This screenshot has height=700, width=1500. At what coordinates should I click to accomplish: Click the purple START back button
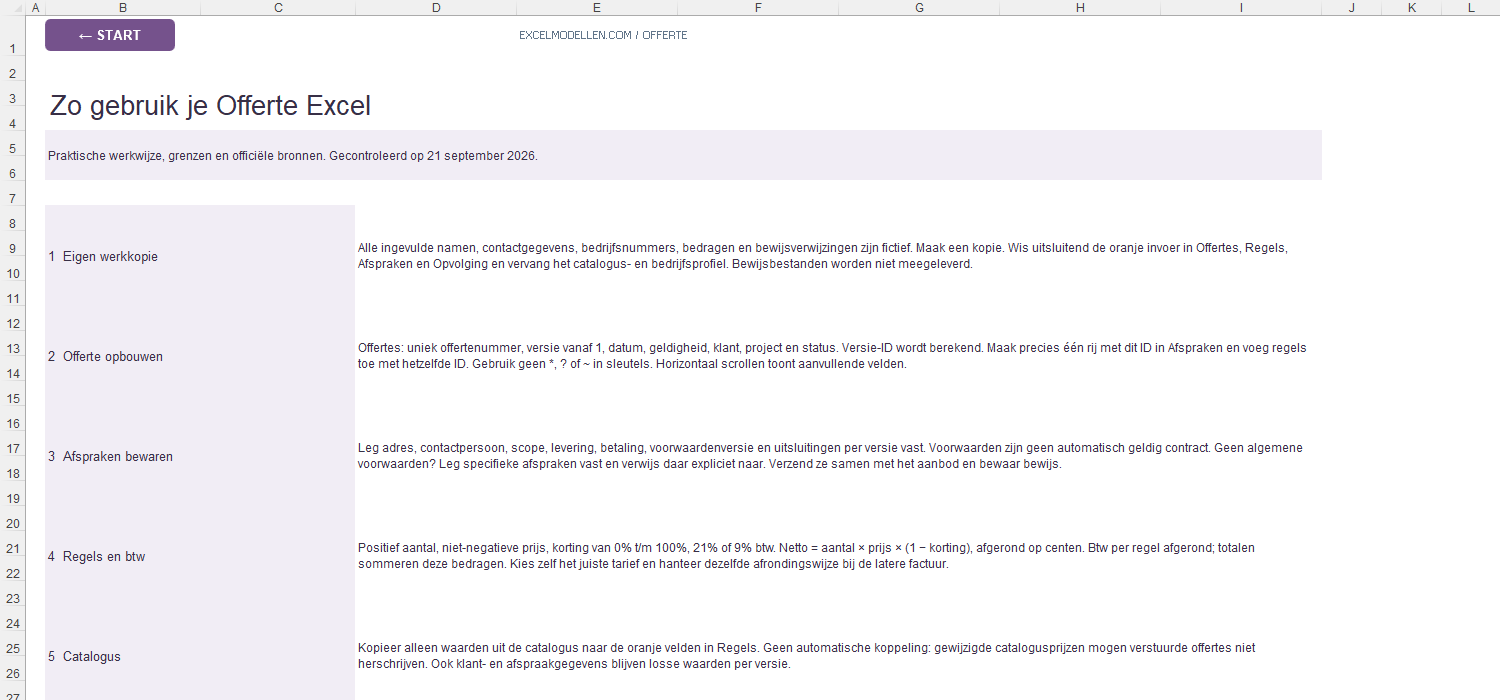pos(110,35)
